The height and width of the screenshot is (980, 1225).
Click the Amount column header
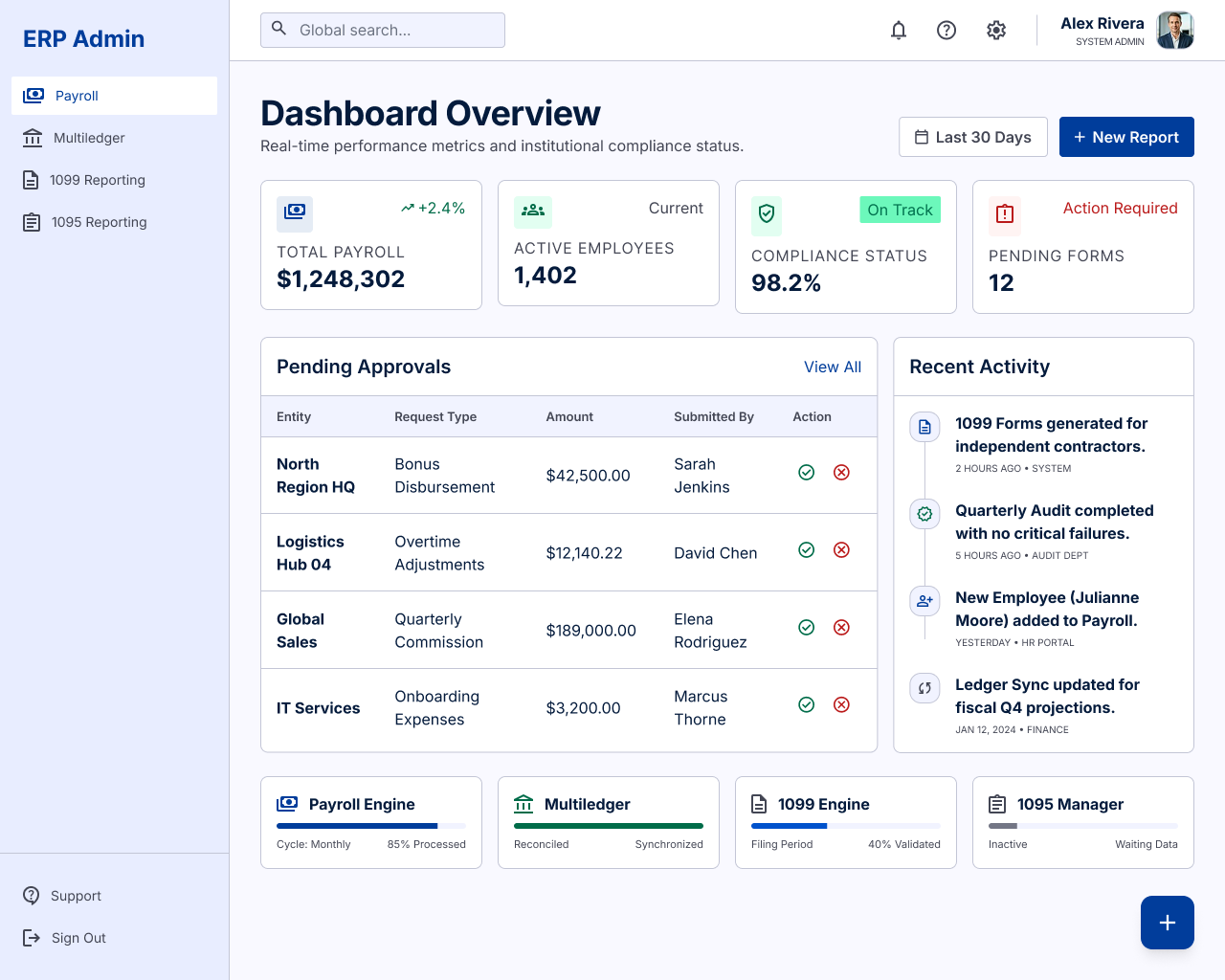pyautogui.click(x=569, y=417)
